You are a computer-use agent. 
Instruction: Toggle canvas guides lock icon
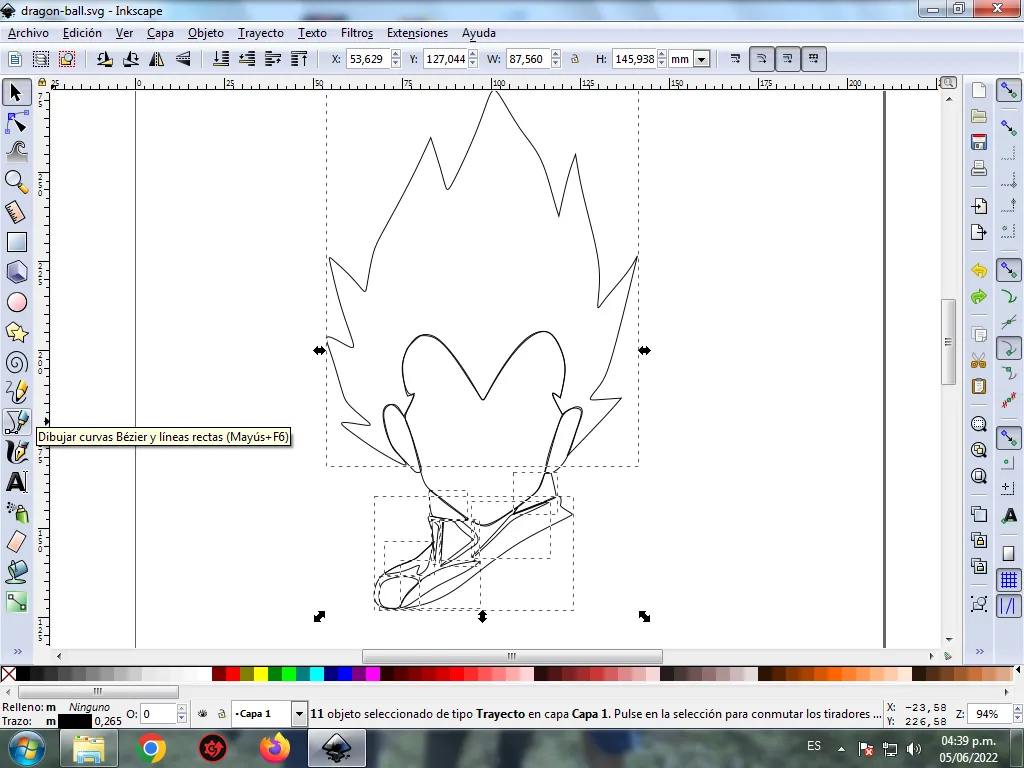coord(42,83)
